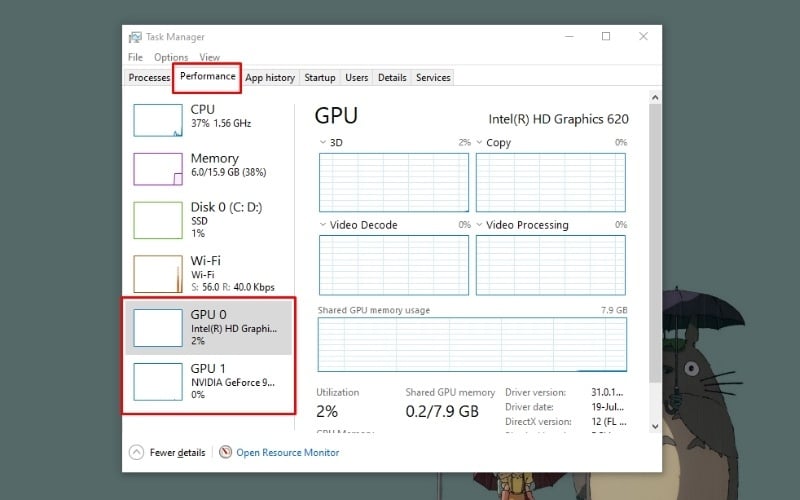Click the Video Decode usage graph
800x500 pixels.
394,265
